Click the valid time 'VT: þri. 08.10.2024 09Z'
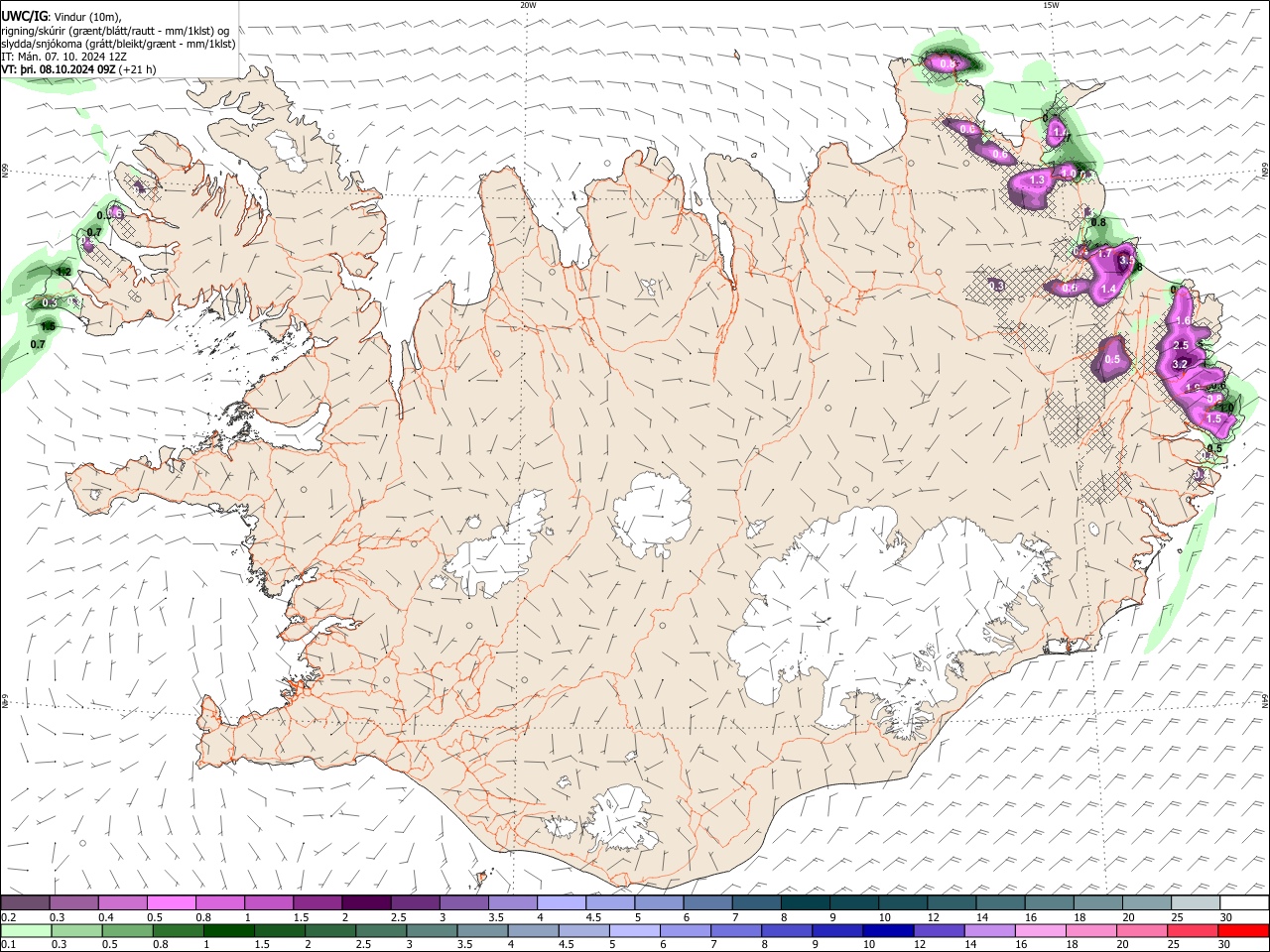 pos(58,69)
